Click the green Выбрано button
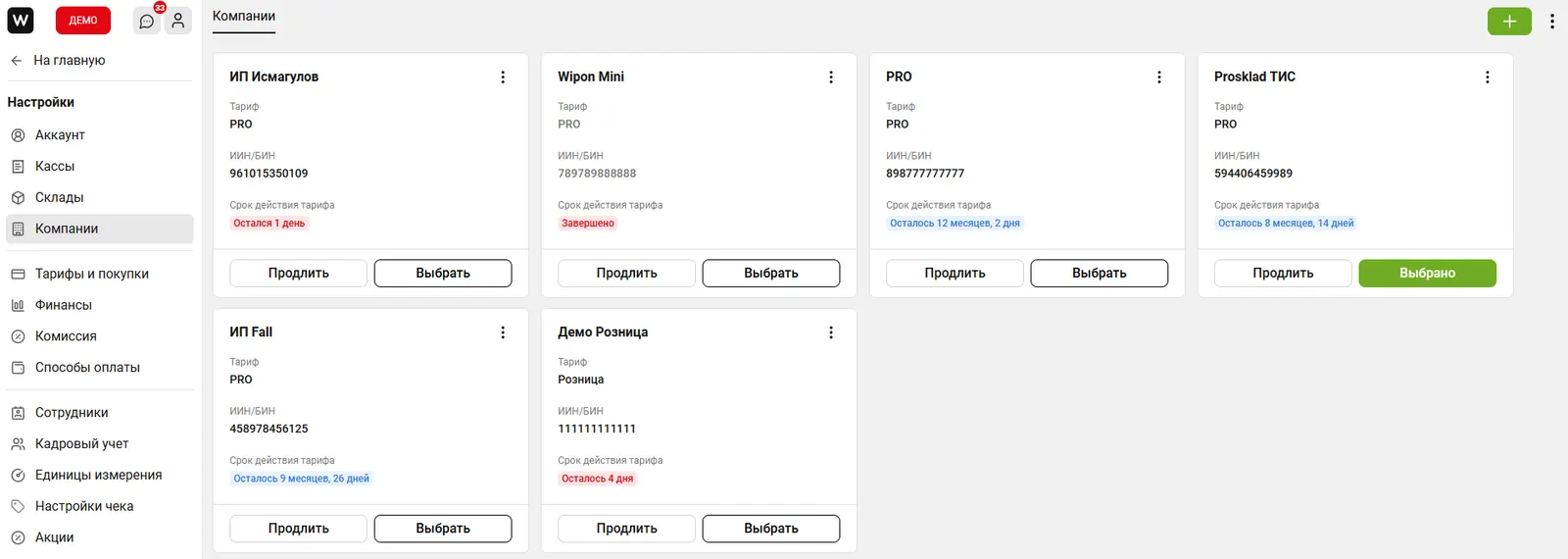Screen dimensions: 1568x559 pos(1427,274)
